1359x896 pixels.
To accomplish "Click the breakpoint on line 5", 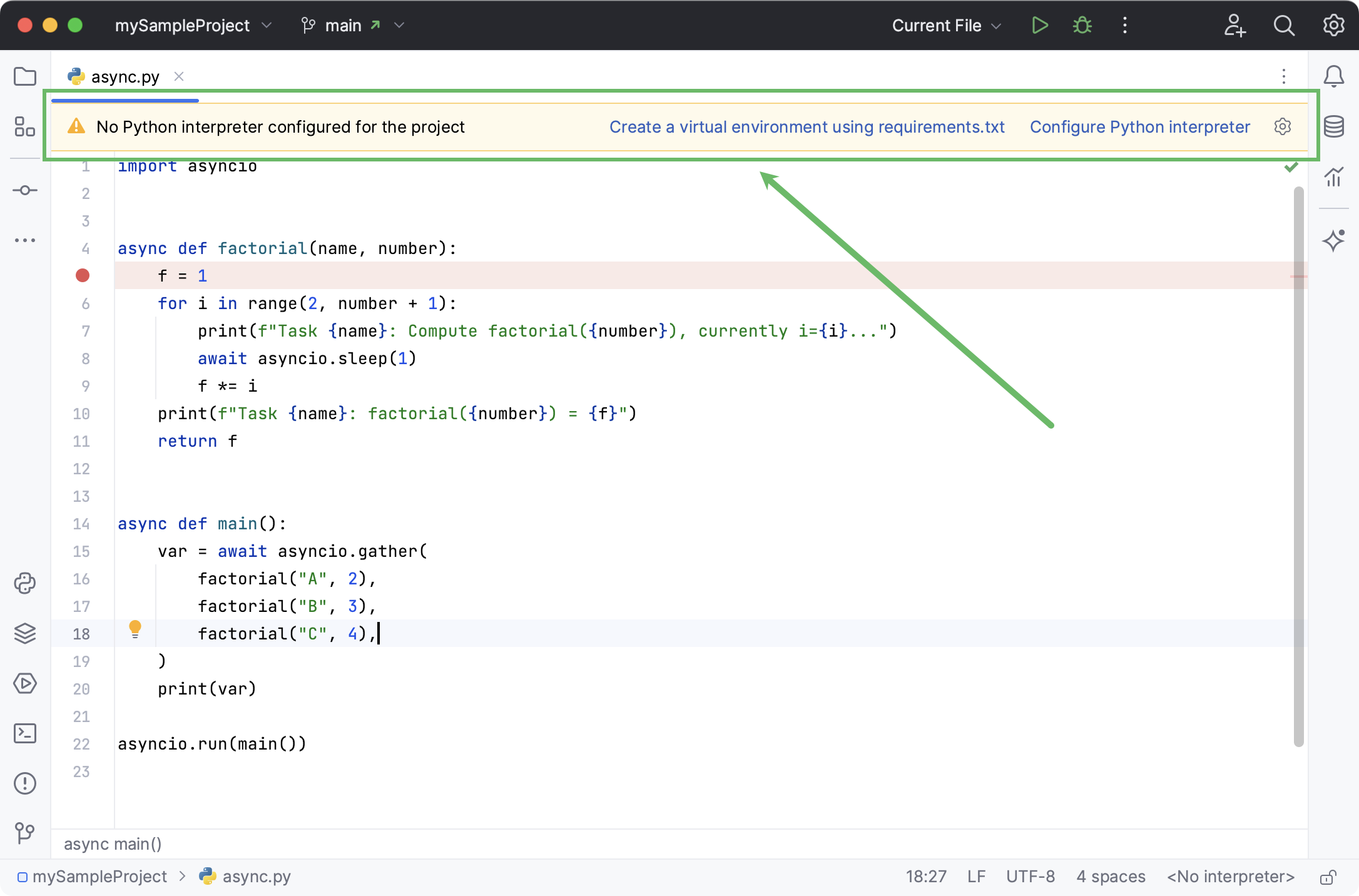I will coord(82,275).
